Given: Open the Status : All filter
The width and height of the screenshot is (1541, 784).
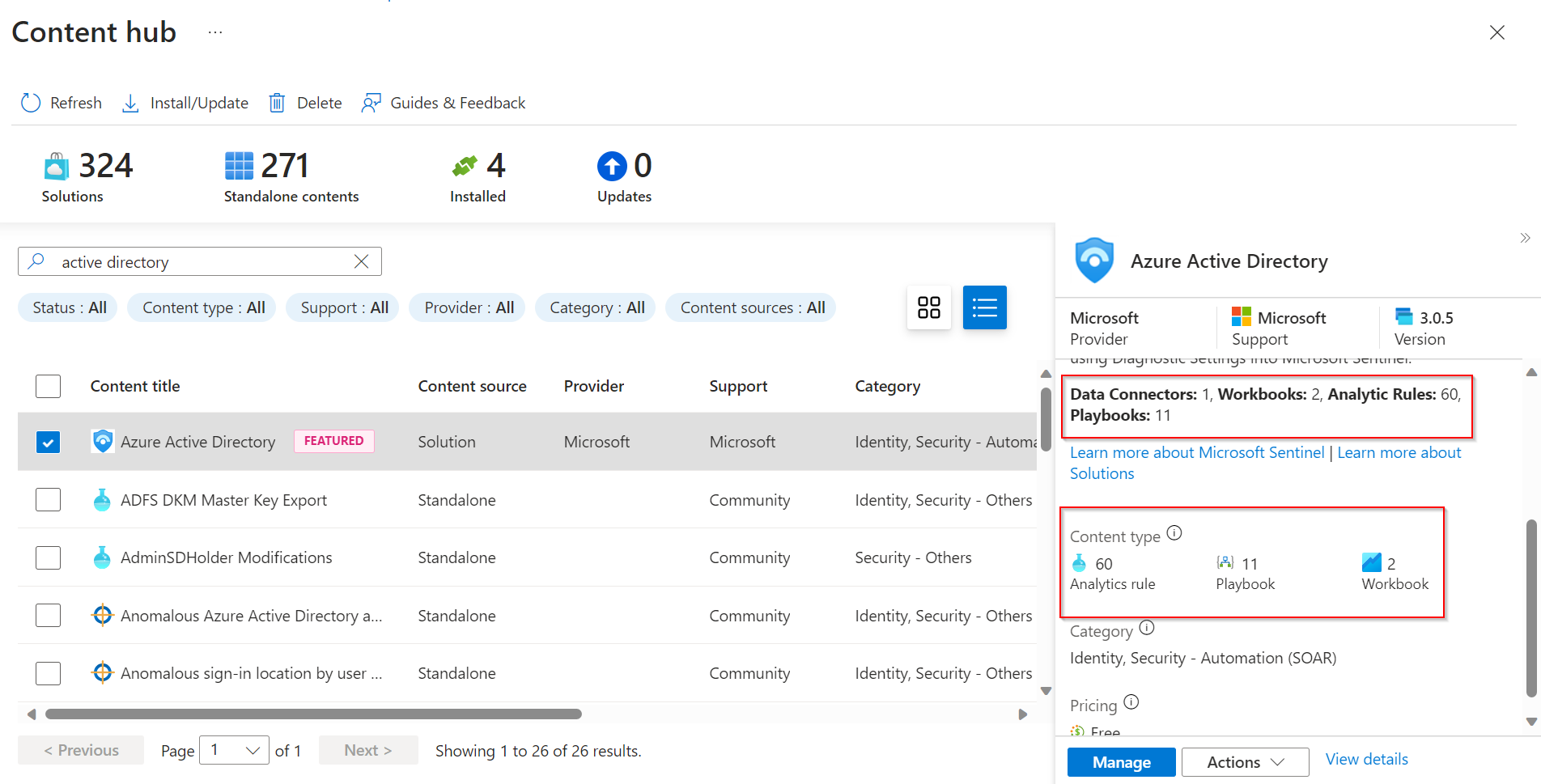Looking at the screenshot, I should 70,307.
